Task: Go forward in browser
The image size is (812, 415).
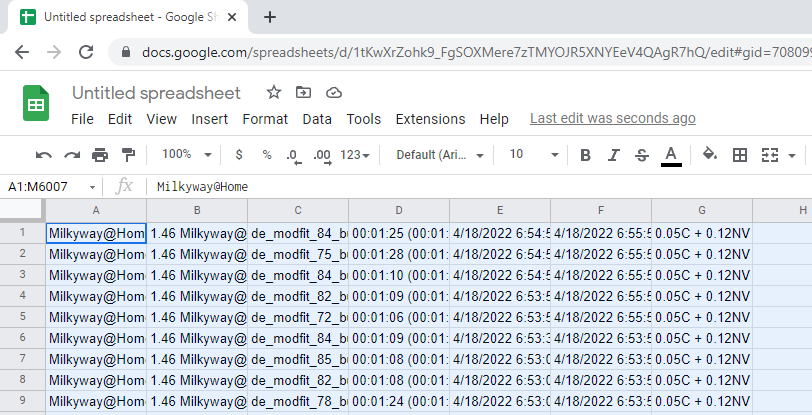Action: 54,52
